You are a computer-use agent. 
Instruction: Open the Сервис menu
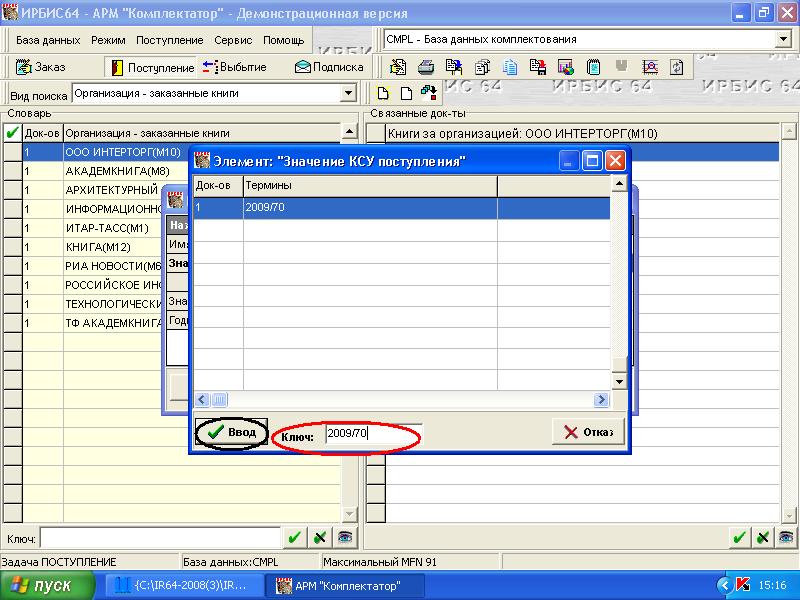[x=232, y=40]
